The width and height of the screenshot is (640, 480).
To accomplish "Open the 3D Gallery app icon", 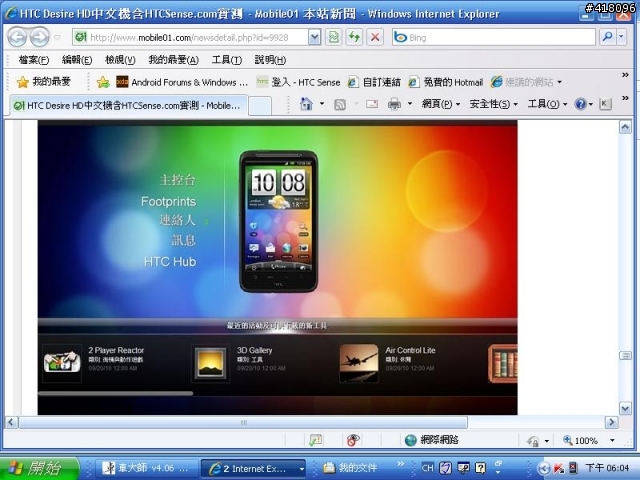I will (x=210, y=363).
